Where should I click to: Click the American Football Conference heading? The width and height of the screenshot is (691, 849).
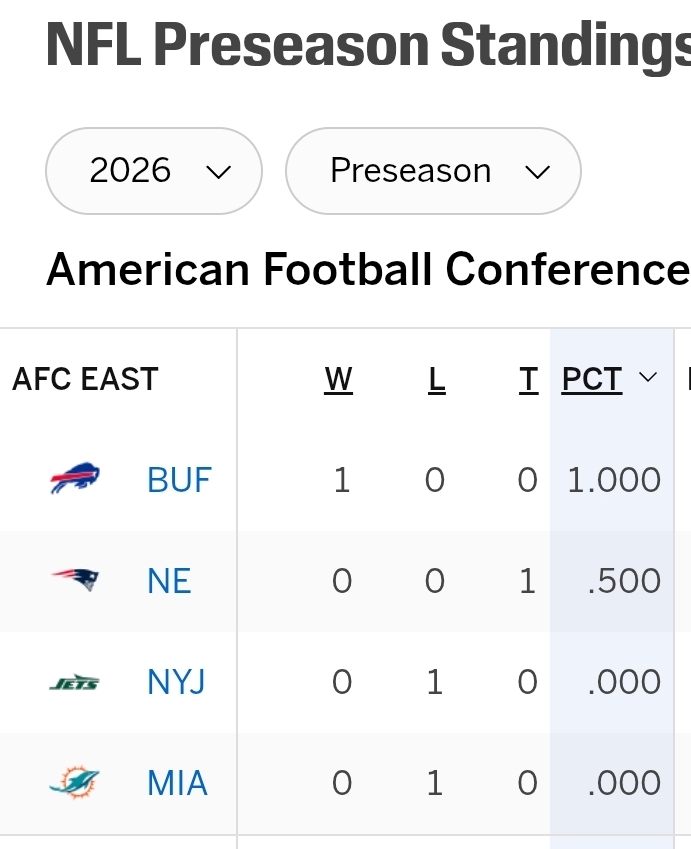368,269
